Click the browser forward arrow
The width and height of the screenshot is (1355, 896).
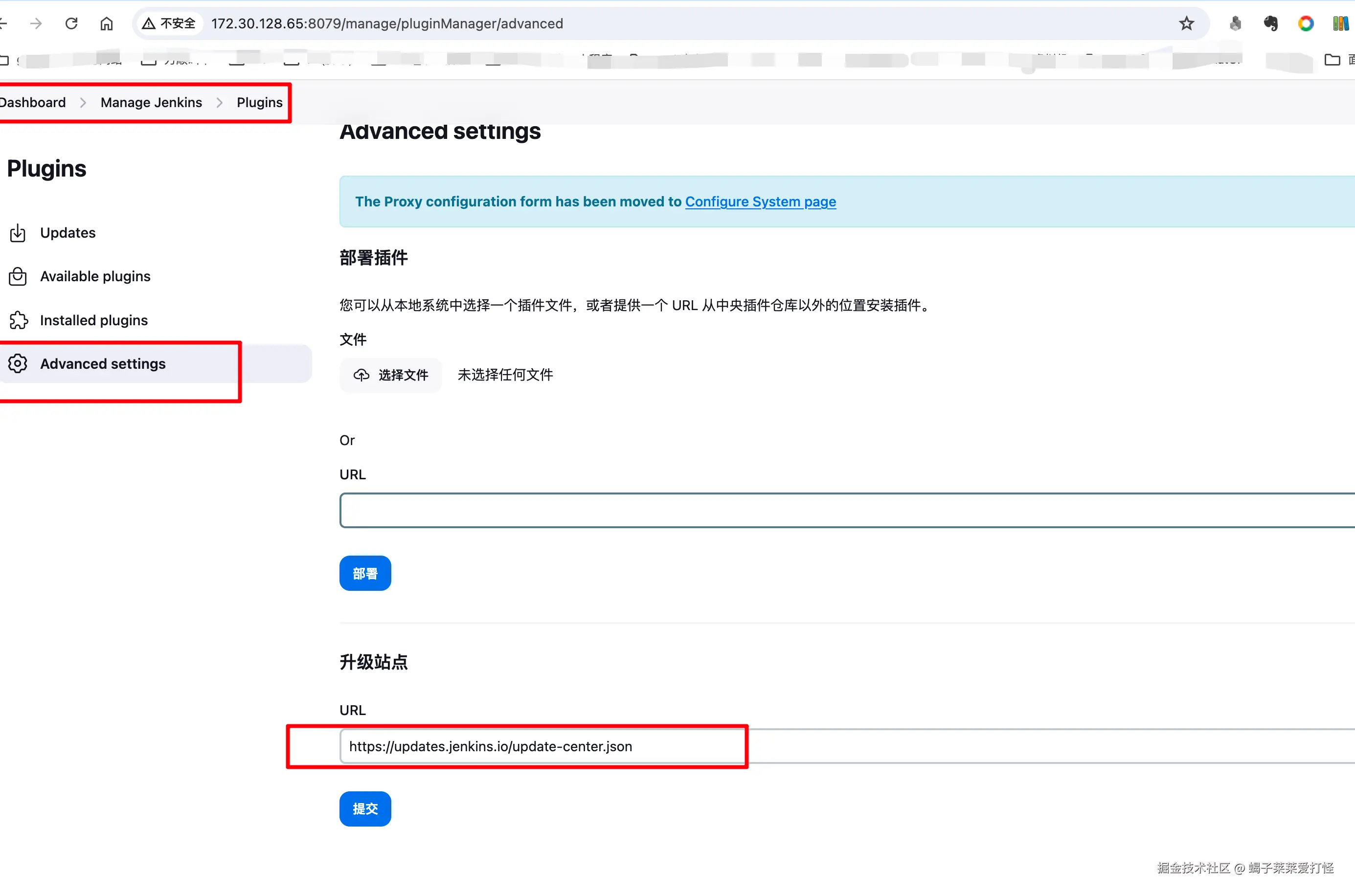pos(36,23)
